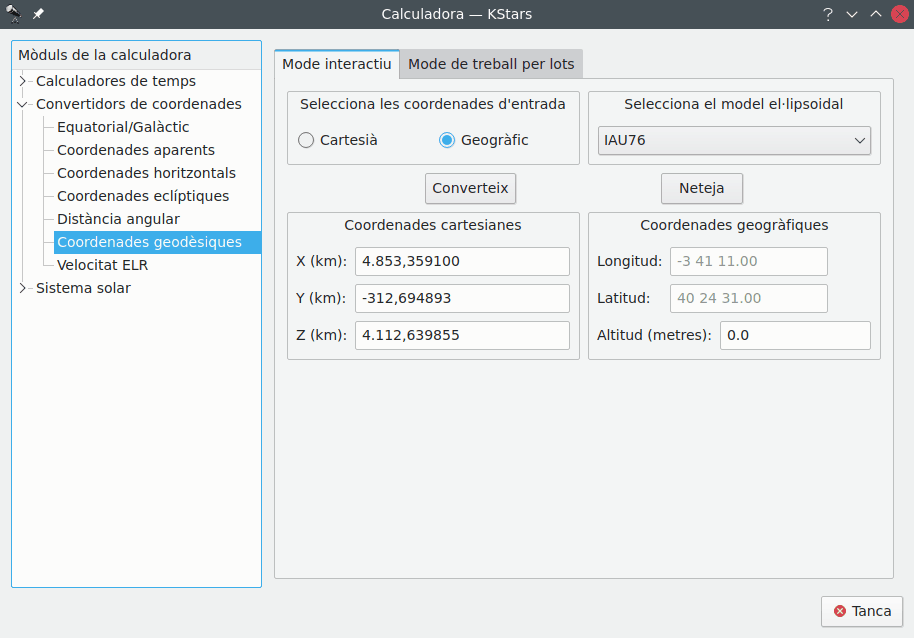Image resolution: width=914 pixels, height=638 pixels.
Task: Minimize the window using the down chevron
Action: (852, 14)
